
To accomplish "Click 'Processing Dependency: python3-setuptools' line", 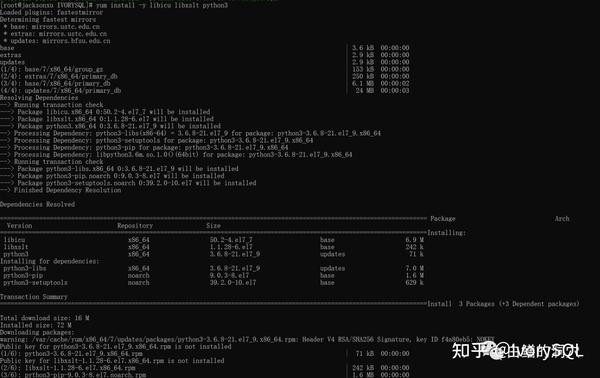I will [x=163, y=140].
